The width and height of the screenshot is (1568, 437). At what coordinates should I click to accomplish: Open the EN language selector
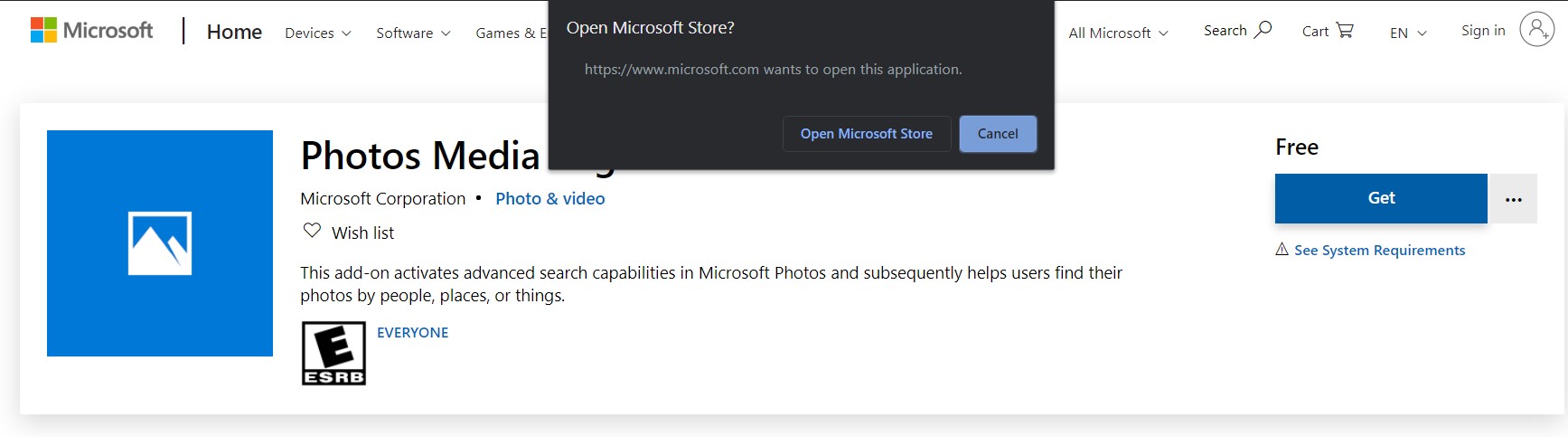[1408, 33]
